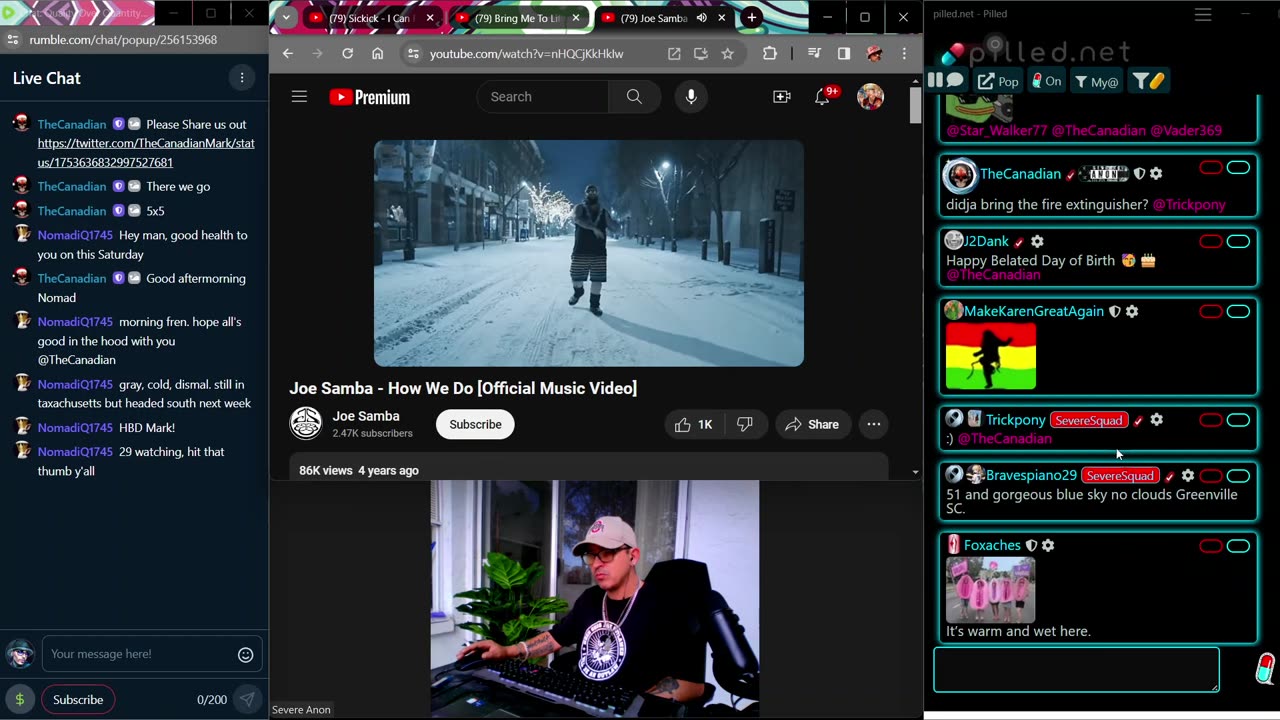Click the @Trickpony mention in TheCanadian's message

tap(1189, 205)
